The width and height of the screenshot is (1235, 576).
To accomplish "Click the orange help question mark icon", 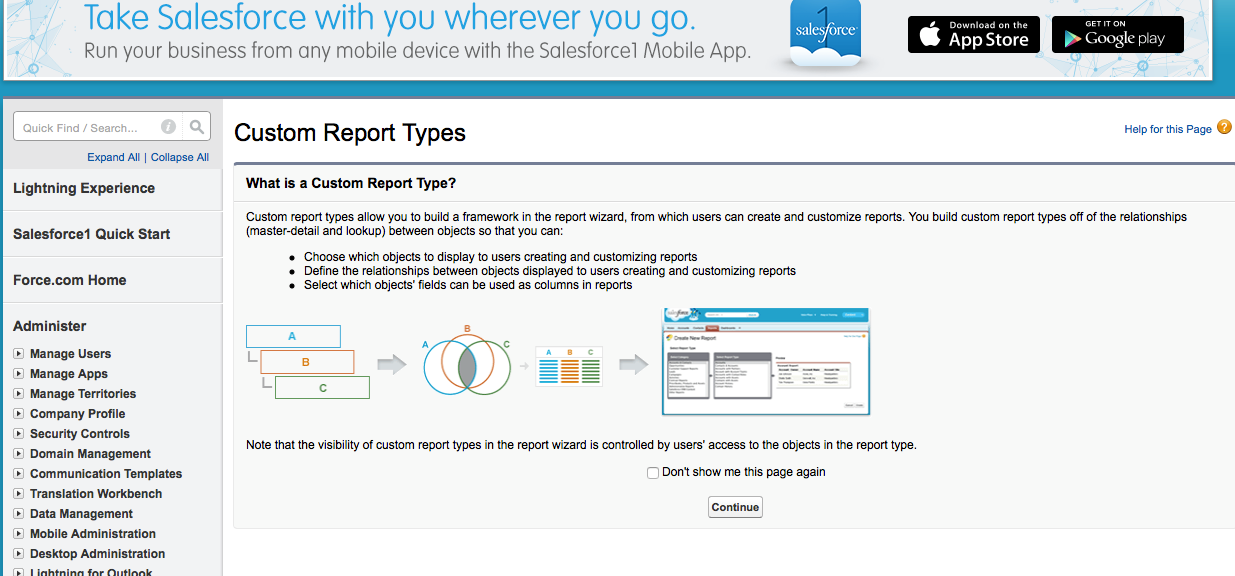I will pyautogui.click(x=1224, y=128).
